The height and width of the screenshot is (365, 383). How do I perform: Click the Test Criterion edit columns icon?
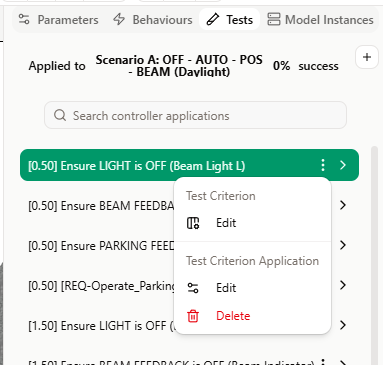(x=193, y=223)
